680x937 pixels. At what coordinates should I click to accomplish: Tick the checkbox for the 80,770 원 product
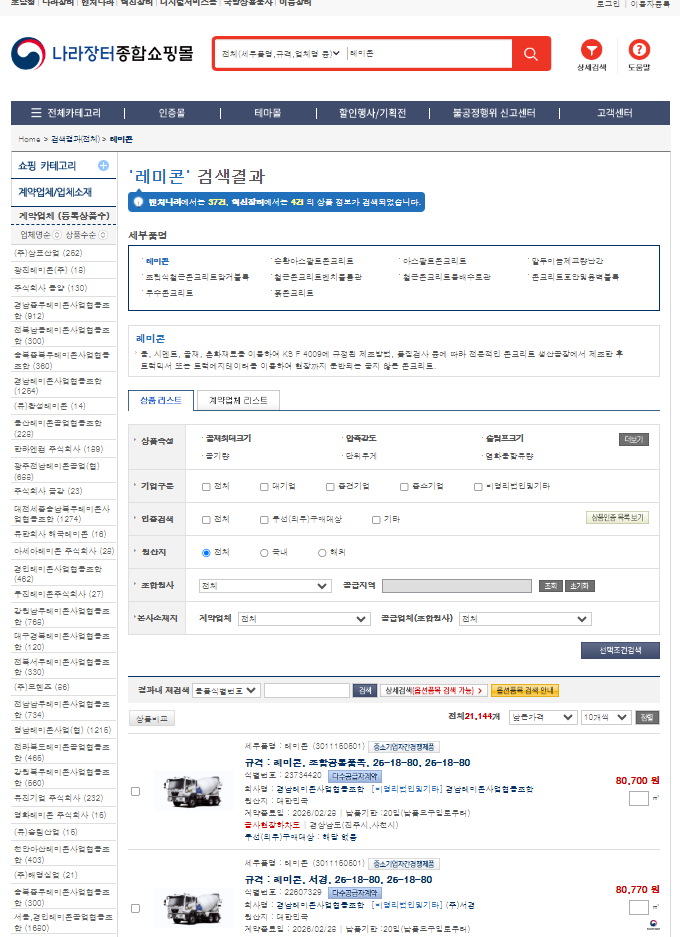[136, 908]
